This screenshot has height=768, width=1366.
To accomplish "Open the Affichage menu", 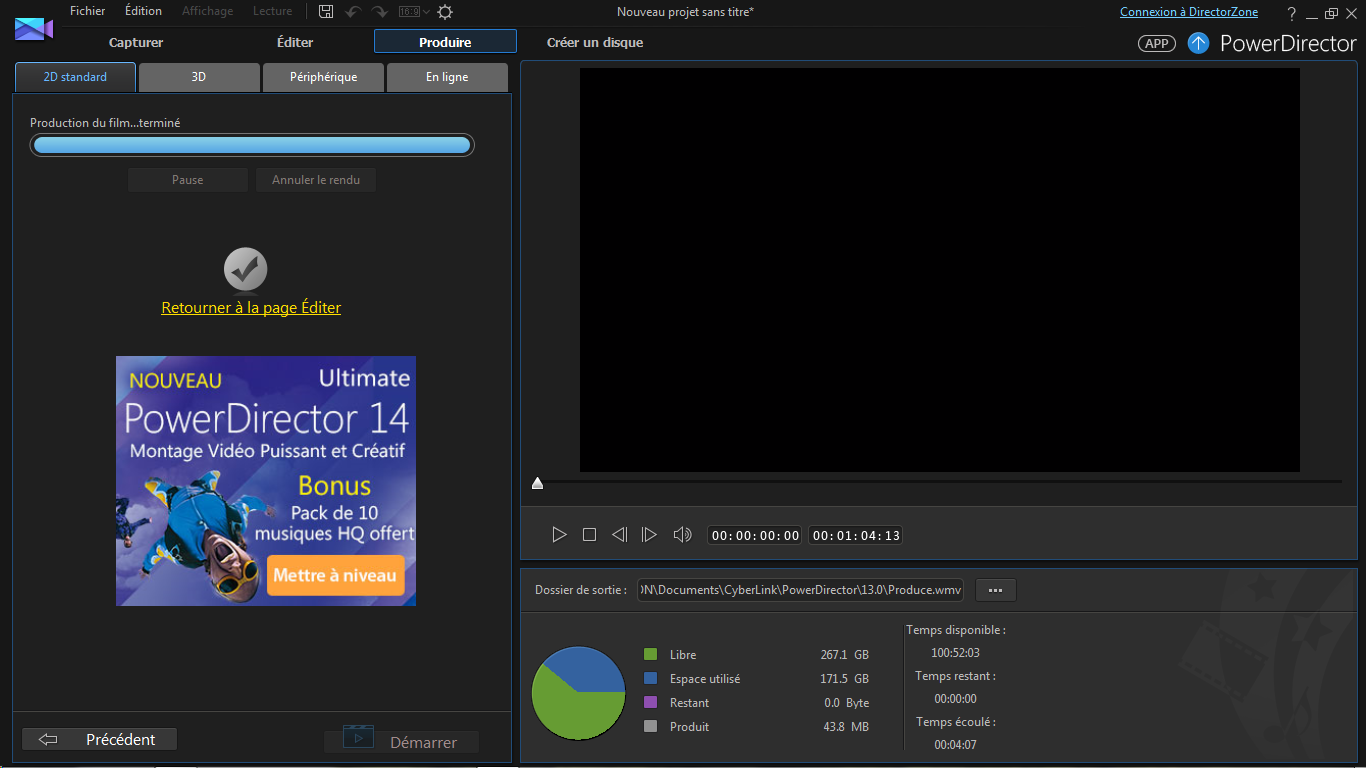I will coord(207,11).
